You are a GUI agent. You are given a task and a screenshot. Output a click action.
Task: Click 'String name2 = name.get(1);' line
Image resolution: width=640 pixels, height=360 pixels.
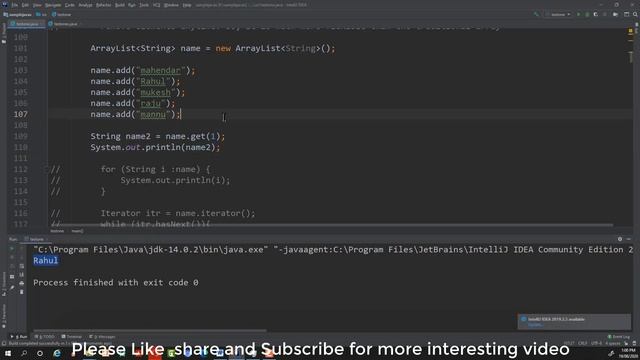click(x=158, y=136)
